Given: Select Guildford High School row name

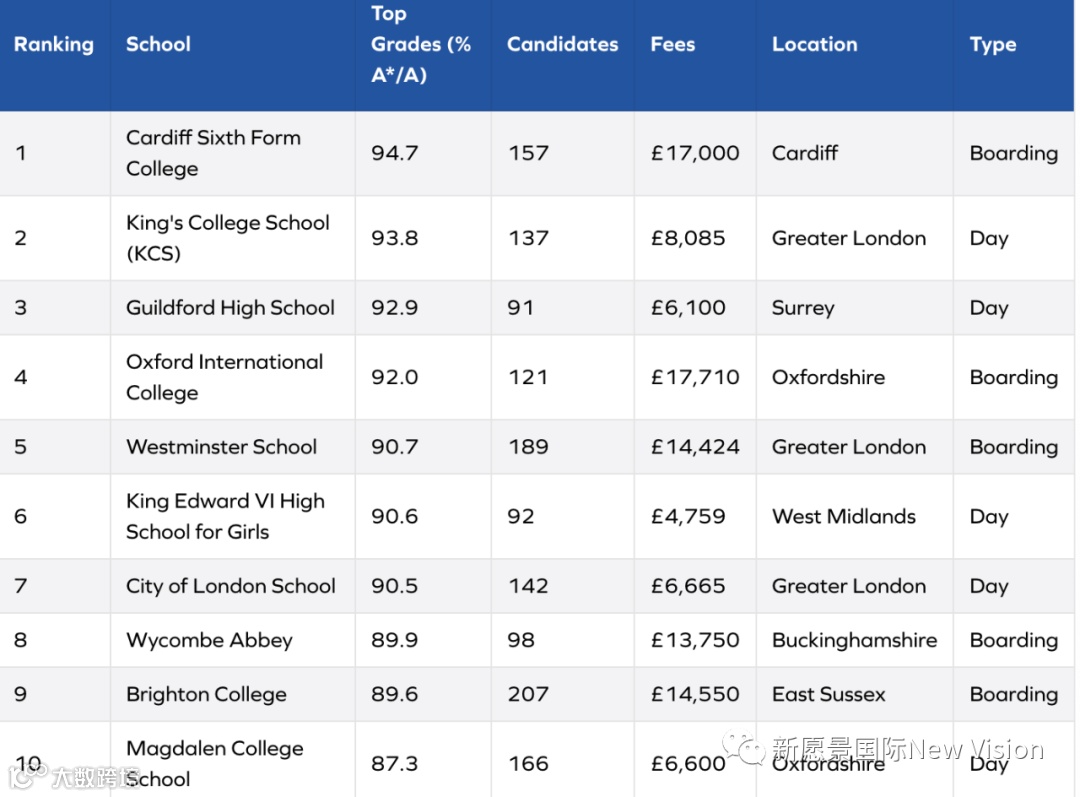Looking at the screenshot, I should pyautogui.click(x=230, y=307).
